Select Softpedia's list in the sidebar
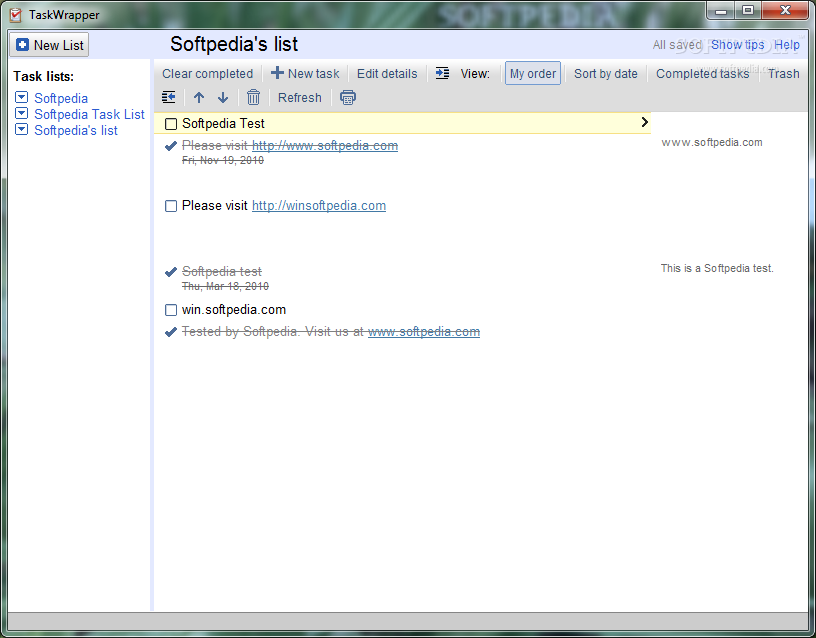816x638 pixels. pyautogui.click(x=76, y=131)
